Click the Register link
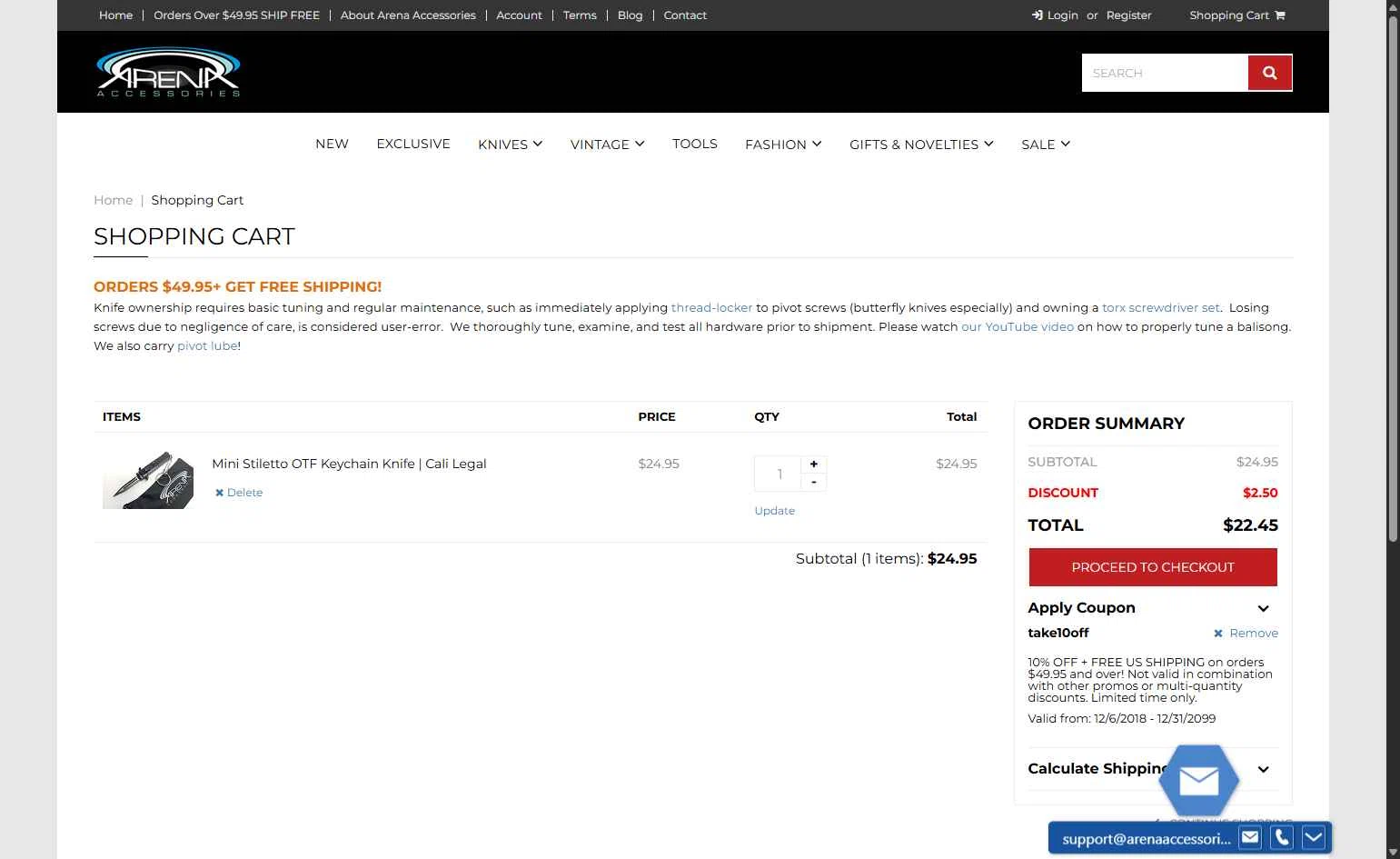Viewport: 1400px width, 859px height. click(x=1128, y=15)
